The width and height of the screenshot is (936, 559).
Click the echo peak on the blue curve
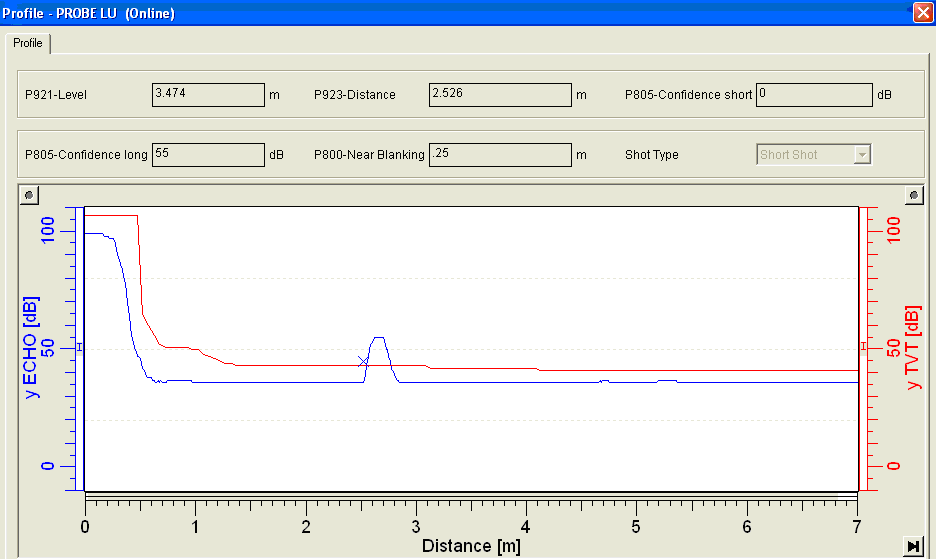378,338
